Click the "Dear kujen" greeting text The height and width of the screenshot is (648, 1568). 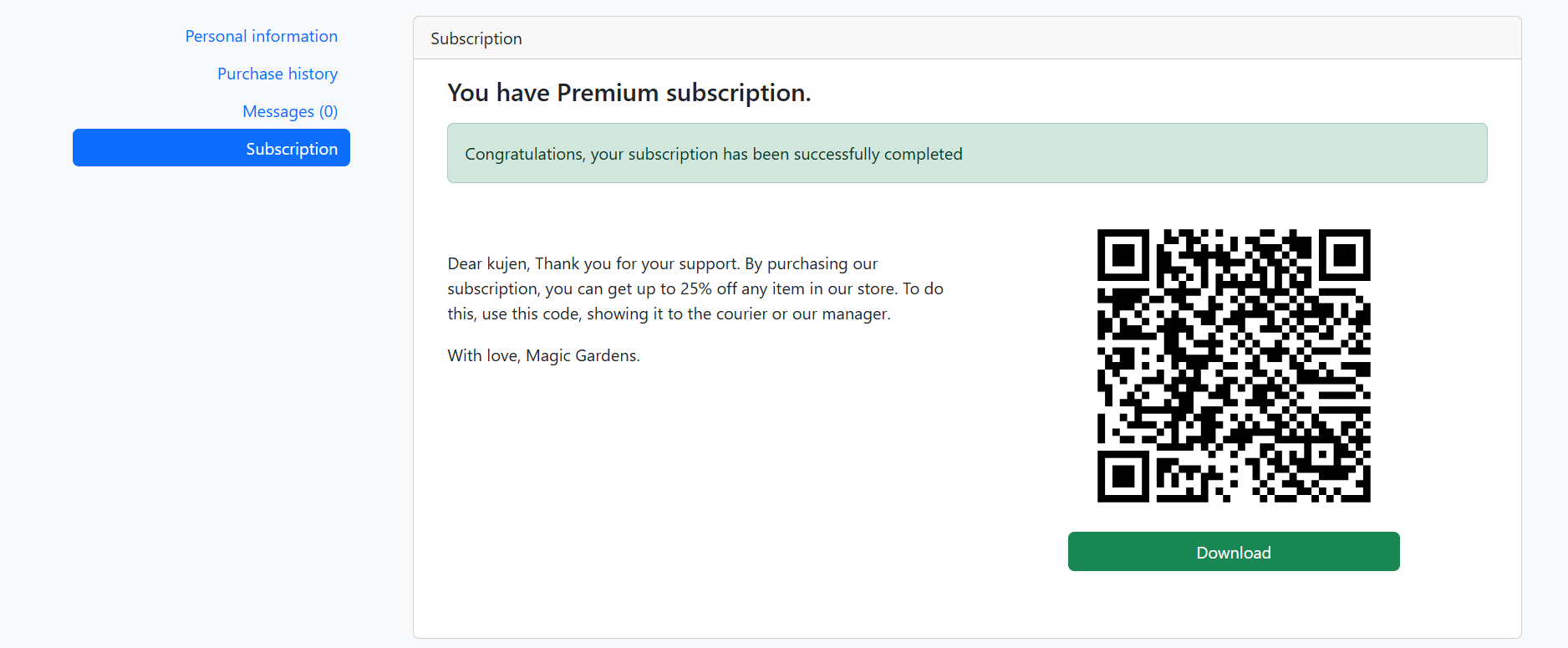pyautogui.click(x=487, y=264)
